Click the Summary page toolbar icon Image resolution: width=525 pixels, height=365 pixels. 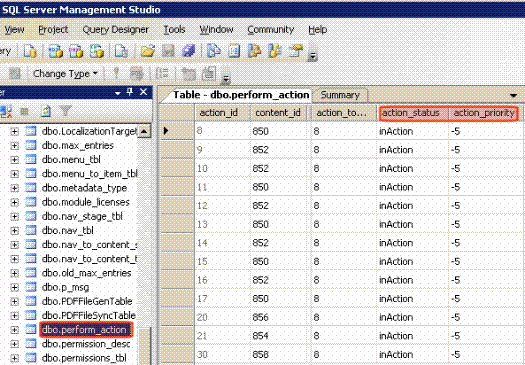234,51
